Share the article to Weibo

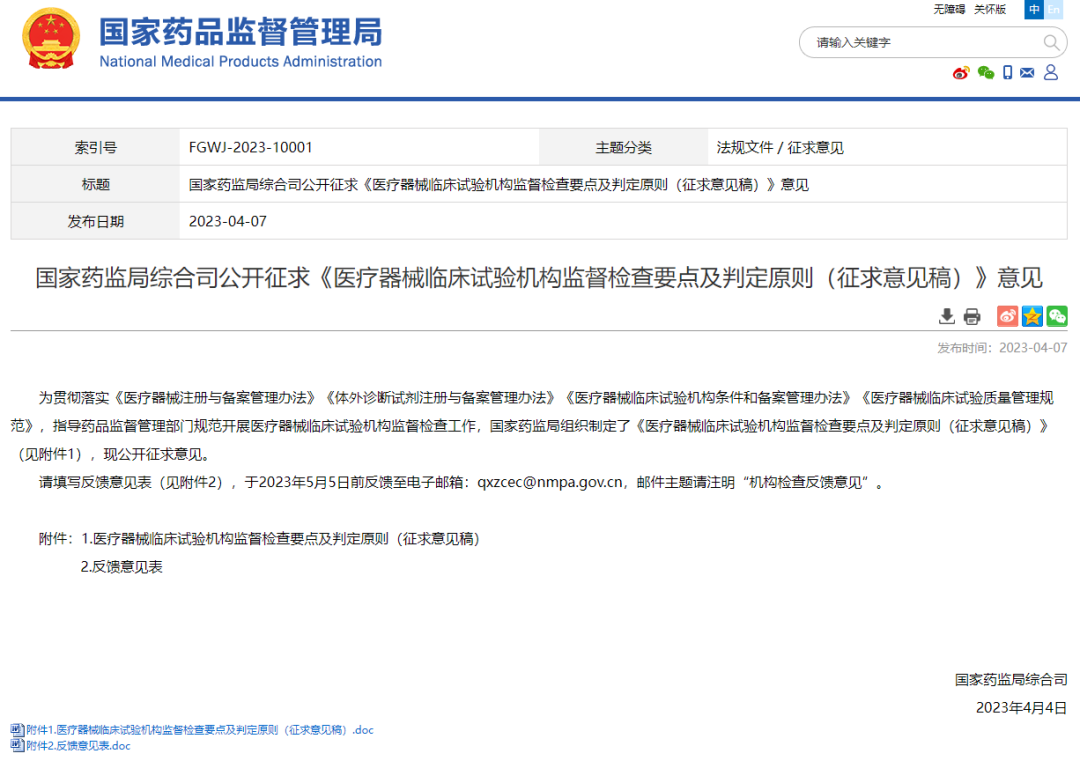pos(1007,316)
